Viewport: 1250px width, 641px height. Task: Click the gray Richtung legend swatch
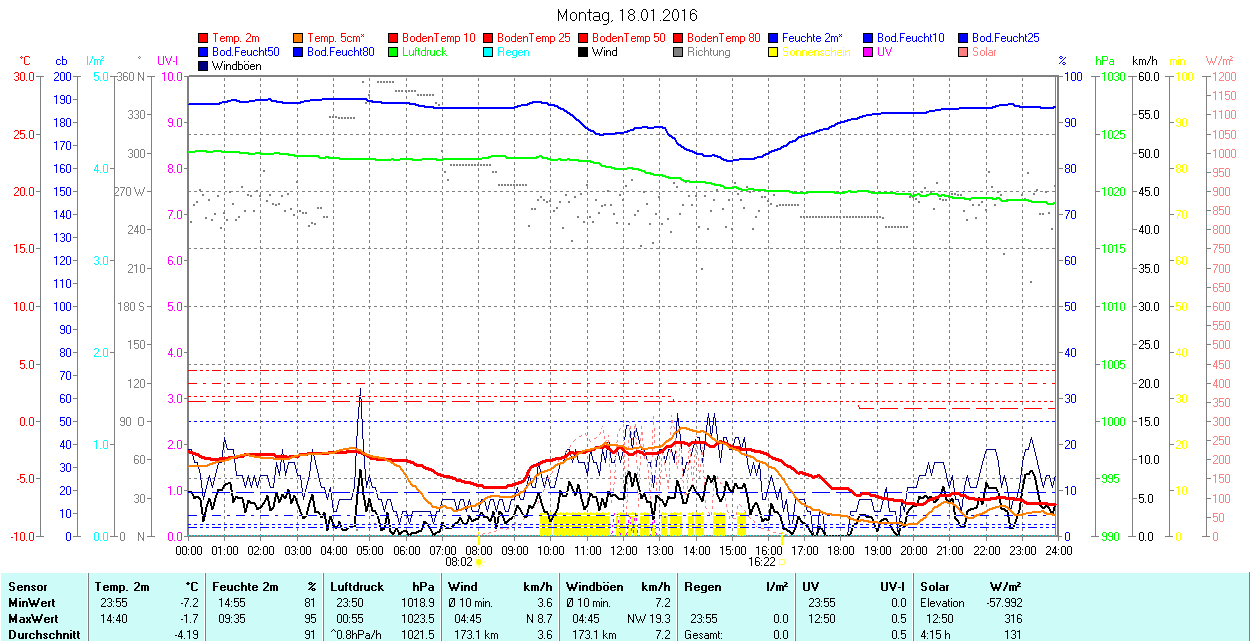(x=678, y=52)
